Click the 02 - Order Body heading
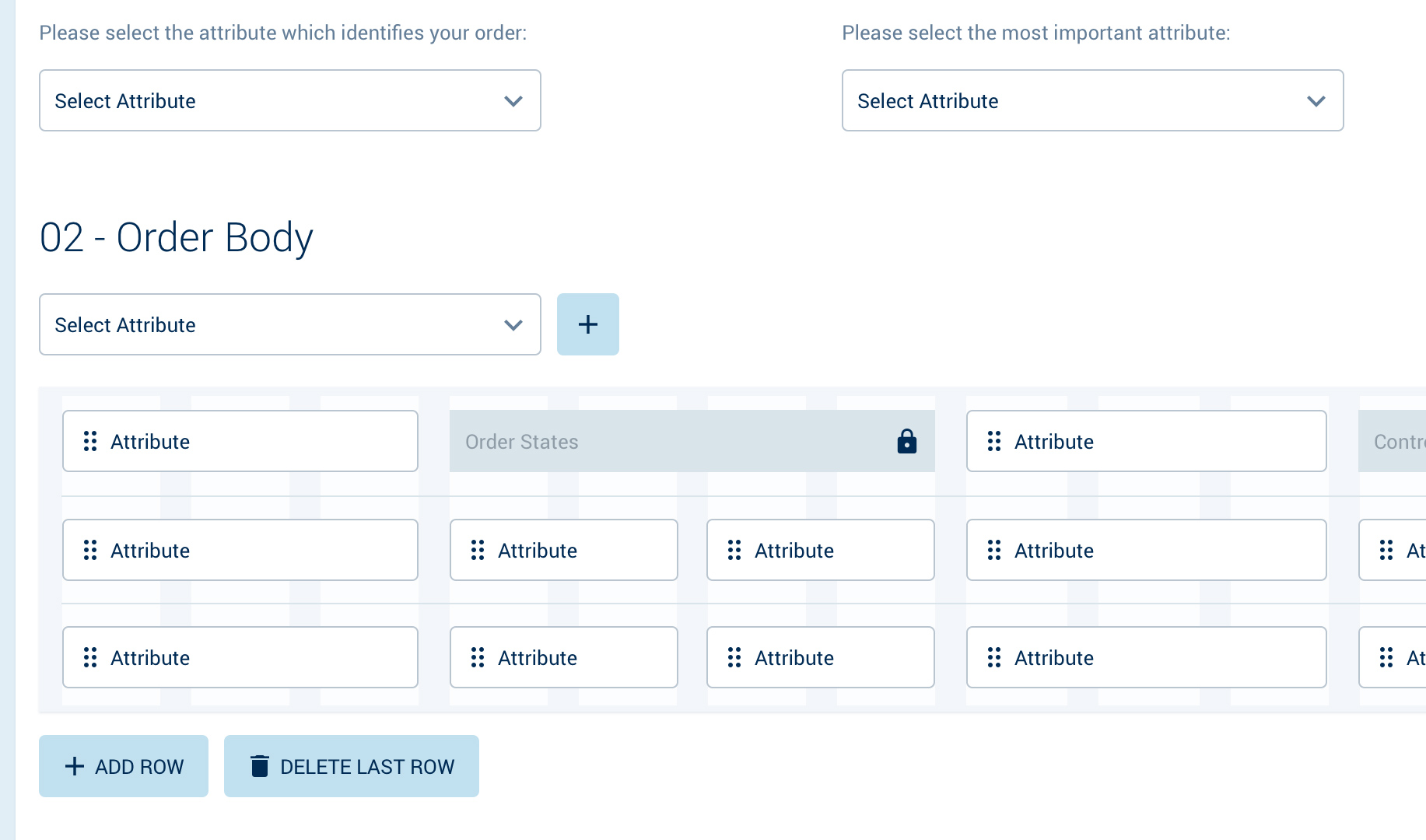Image resolution: width=1426 pixels, height=840 pixels. click(x=177, y=237)
